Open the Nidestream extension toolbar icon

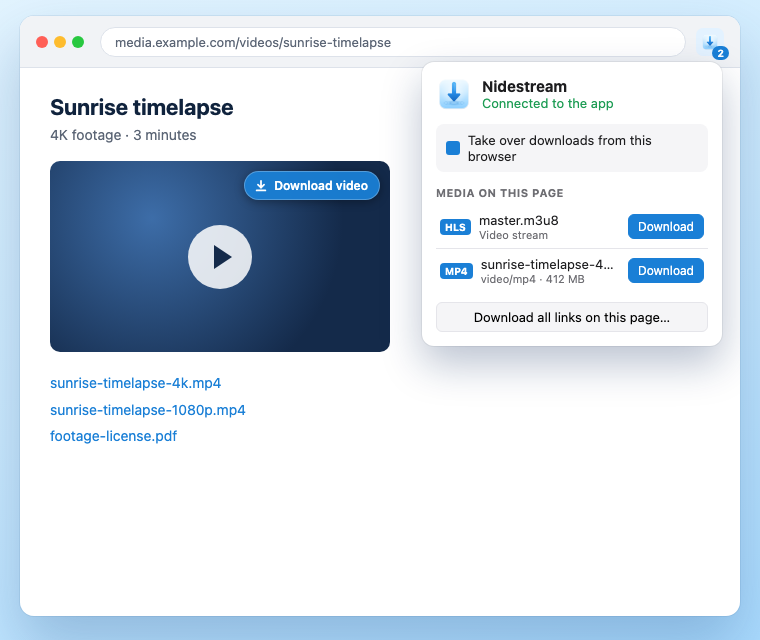click(x=710, y=42)
